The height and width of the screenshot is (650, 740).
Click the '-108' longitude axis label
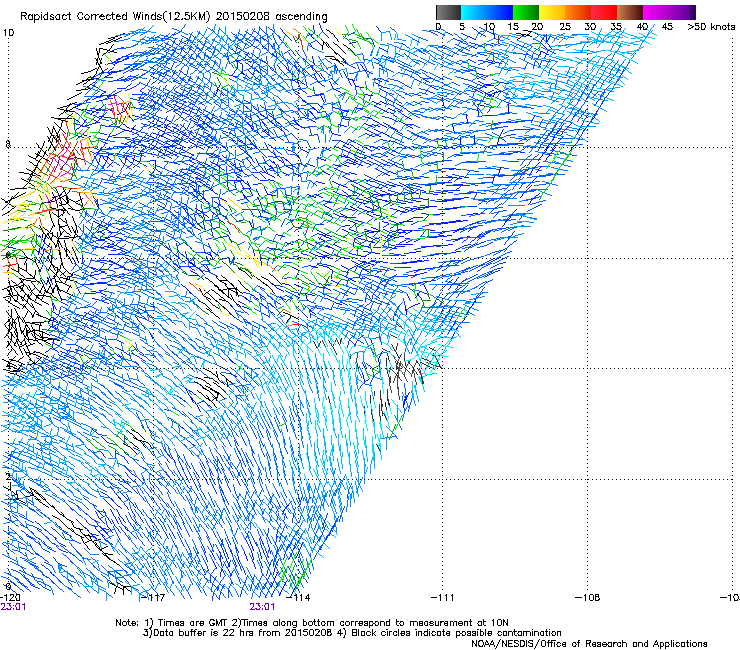(x=588, y=598)
